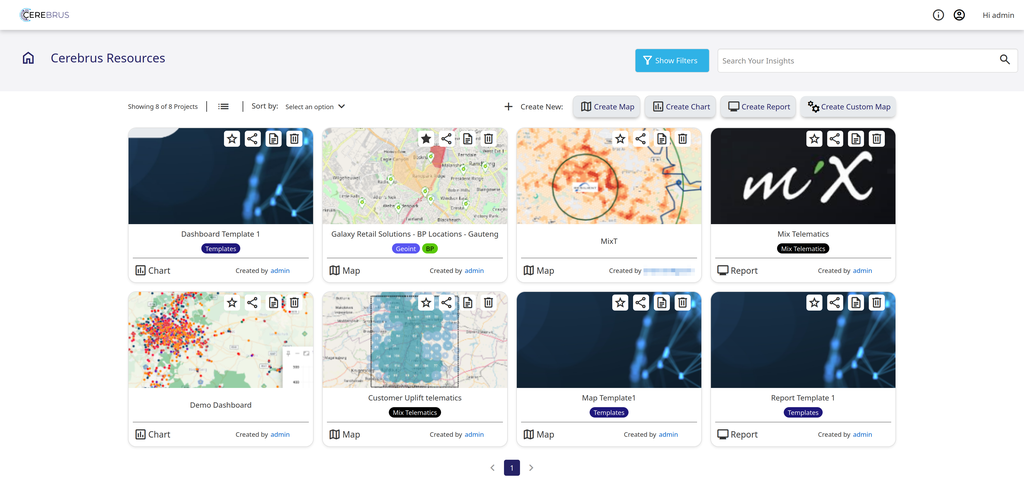This screenshot has width=1024, height=480.
Task: Click Mix Telematics tag on Customer Uplift card
Action: pyautogui.click(x=415, y=413)
